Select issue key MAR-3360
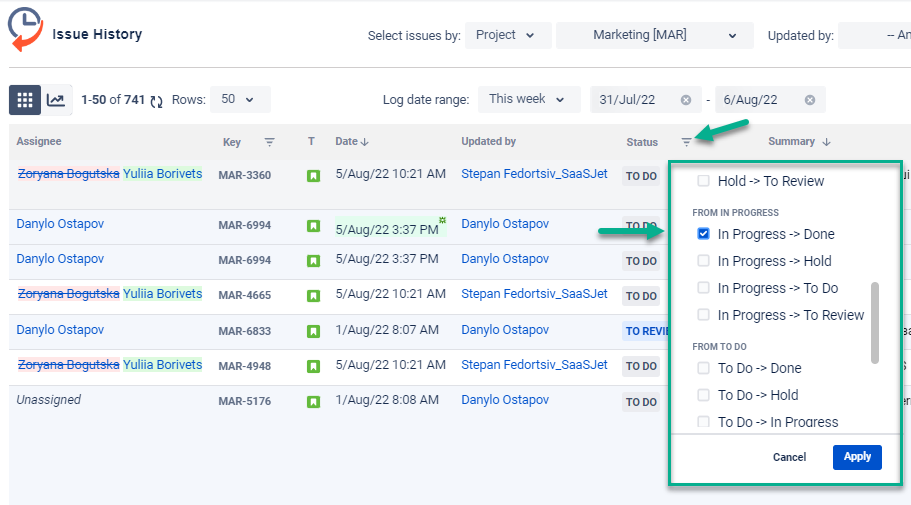 coord(245,176)
